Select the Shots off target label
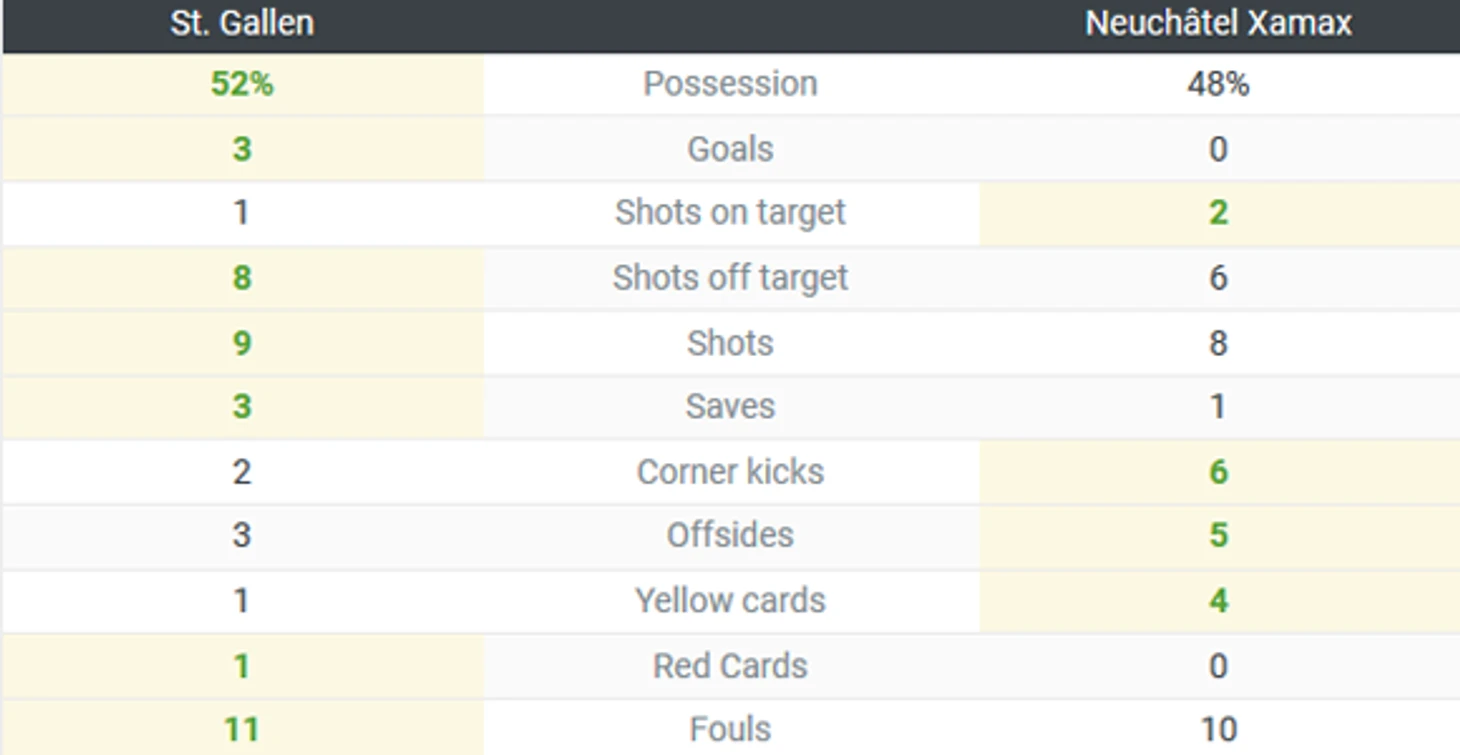Viewport: 1460px width, 755px height. pyautogui.click(x=730, y=278)
